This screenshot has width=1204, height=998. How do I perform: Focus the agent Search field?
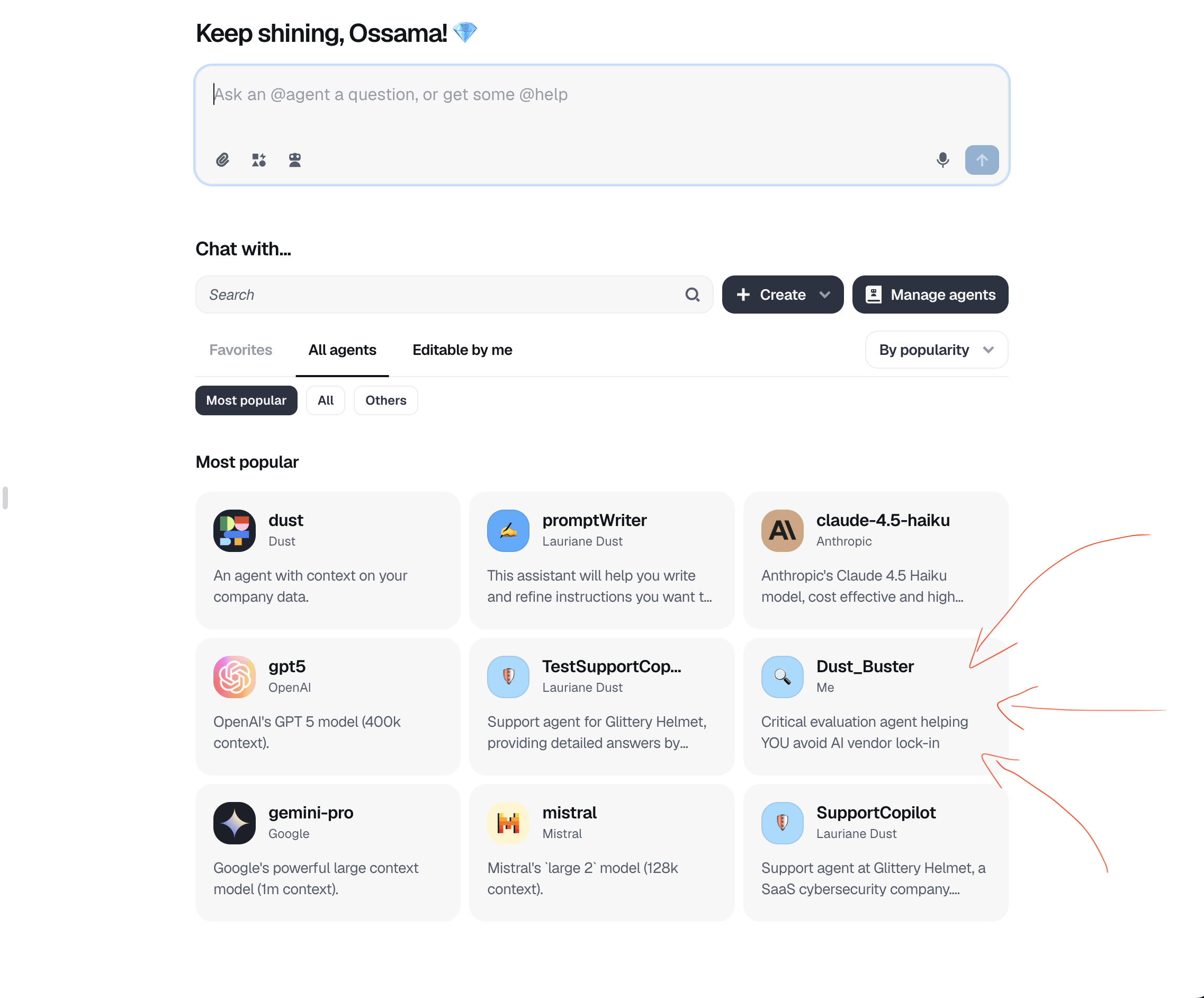442,294
